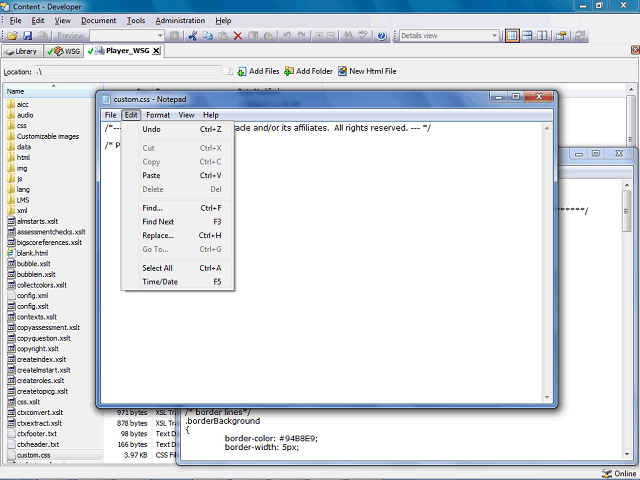This screenshot has height=480, width=640.
Task: Click the Undo arrow toolbar icon
Action: [287, 36]
